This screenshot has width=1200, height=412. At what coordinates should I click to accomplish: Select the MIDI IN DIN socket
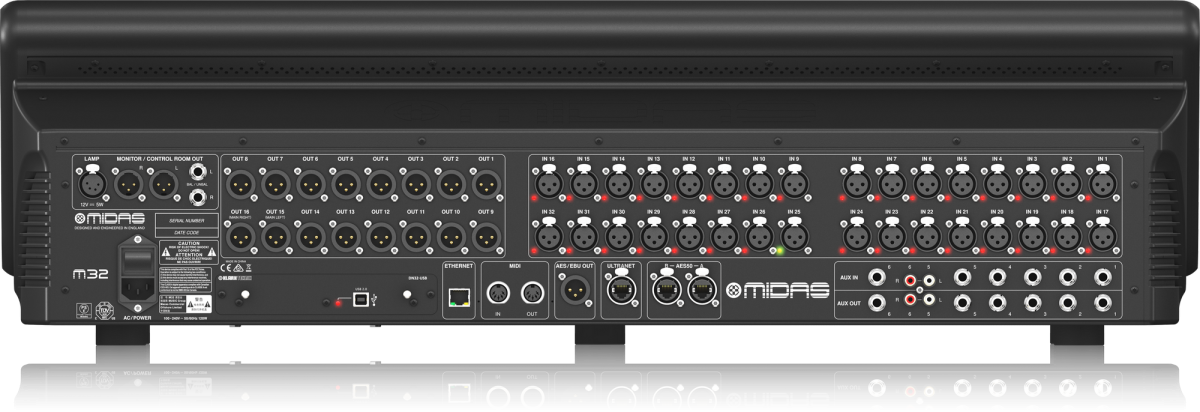click(x=498, y=291)
